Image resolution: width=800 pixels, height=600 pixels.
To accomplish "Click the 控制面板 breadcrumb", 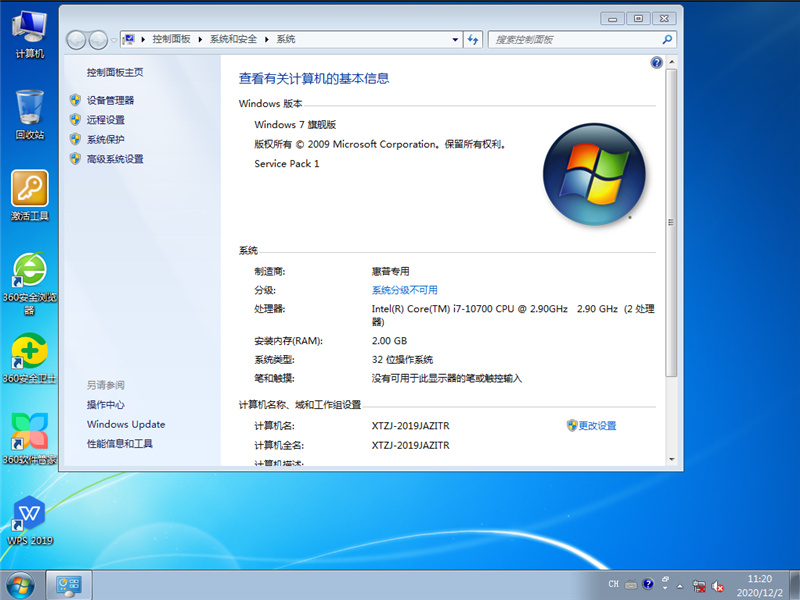I will (171, 39).
